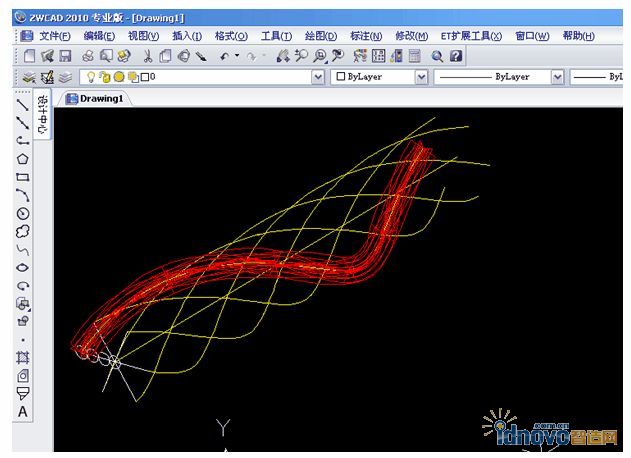Create a new drawing file
631x458 pixels.
(x=30, y=56)
